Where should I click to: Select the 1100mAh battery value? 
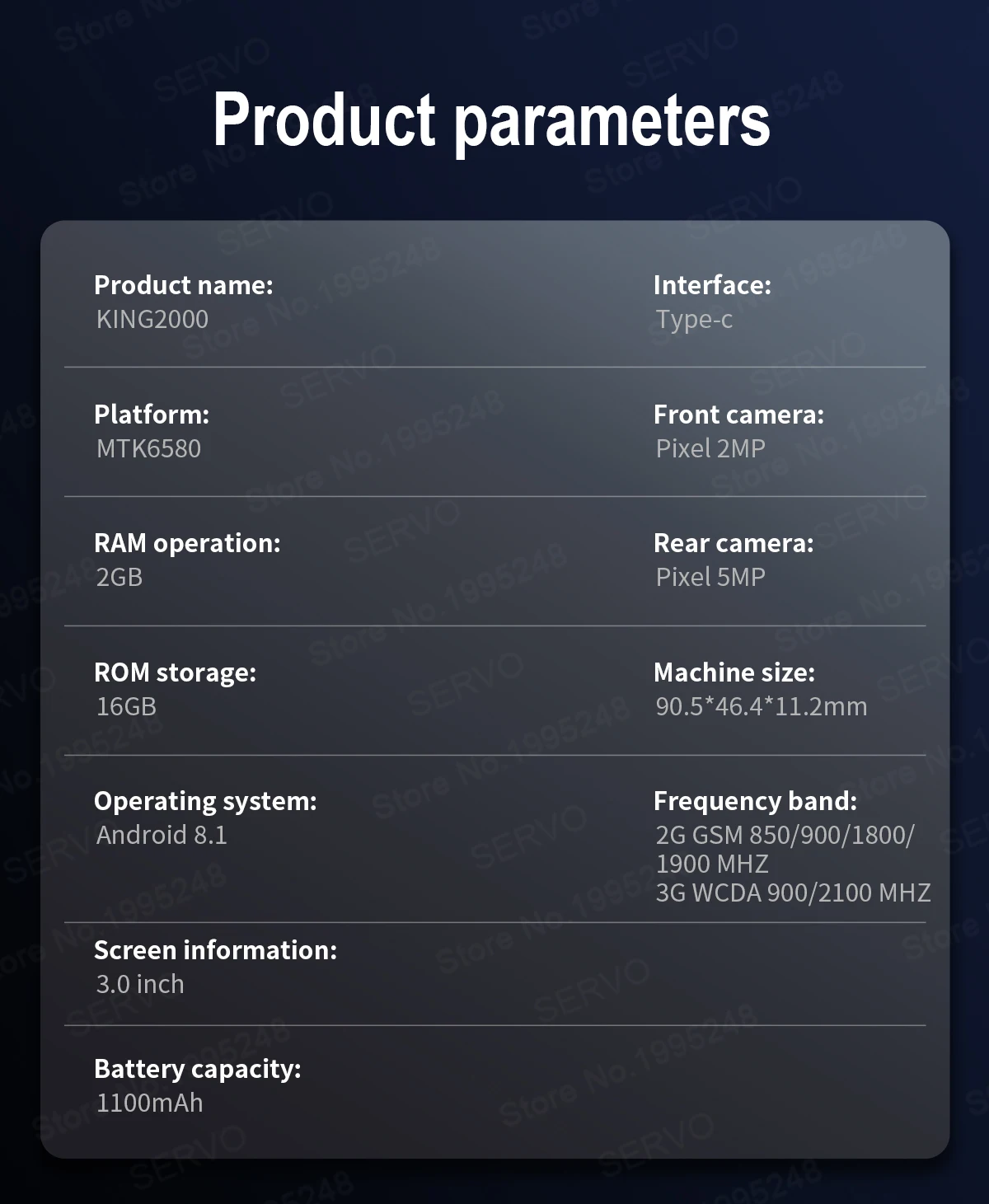point(149,1103)
